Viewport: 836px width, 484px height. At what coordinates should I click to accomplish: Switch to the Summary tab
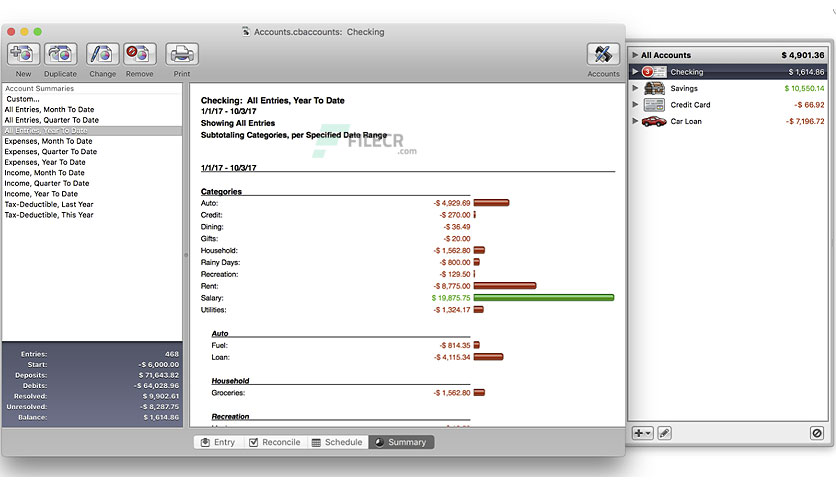coord(401,442)
